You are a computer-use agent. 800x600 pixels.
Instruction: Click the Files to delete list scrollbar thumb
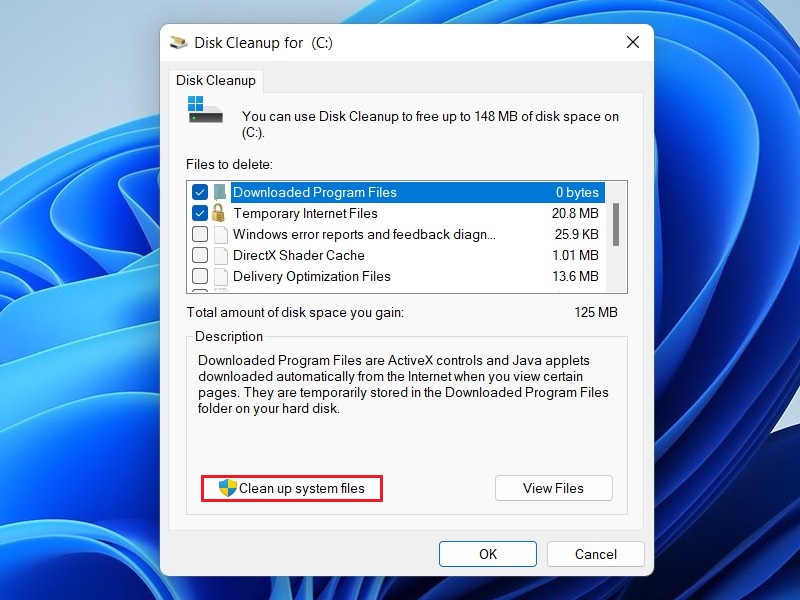pyautogui.click(x=616, y=224)
